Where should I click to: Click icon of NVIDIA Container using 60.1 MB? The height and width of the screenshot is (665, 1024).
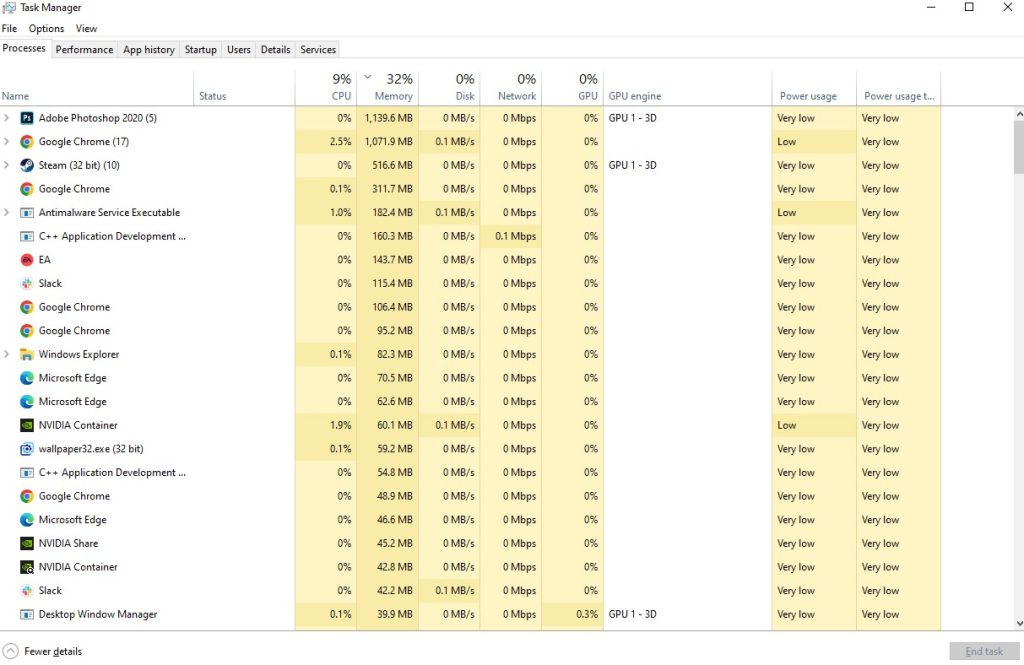pos(27,425)
